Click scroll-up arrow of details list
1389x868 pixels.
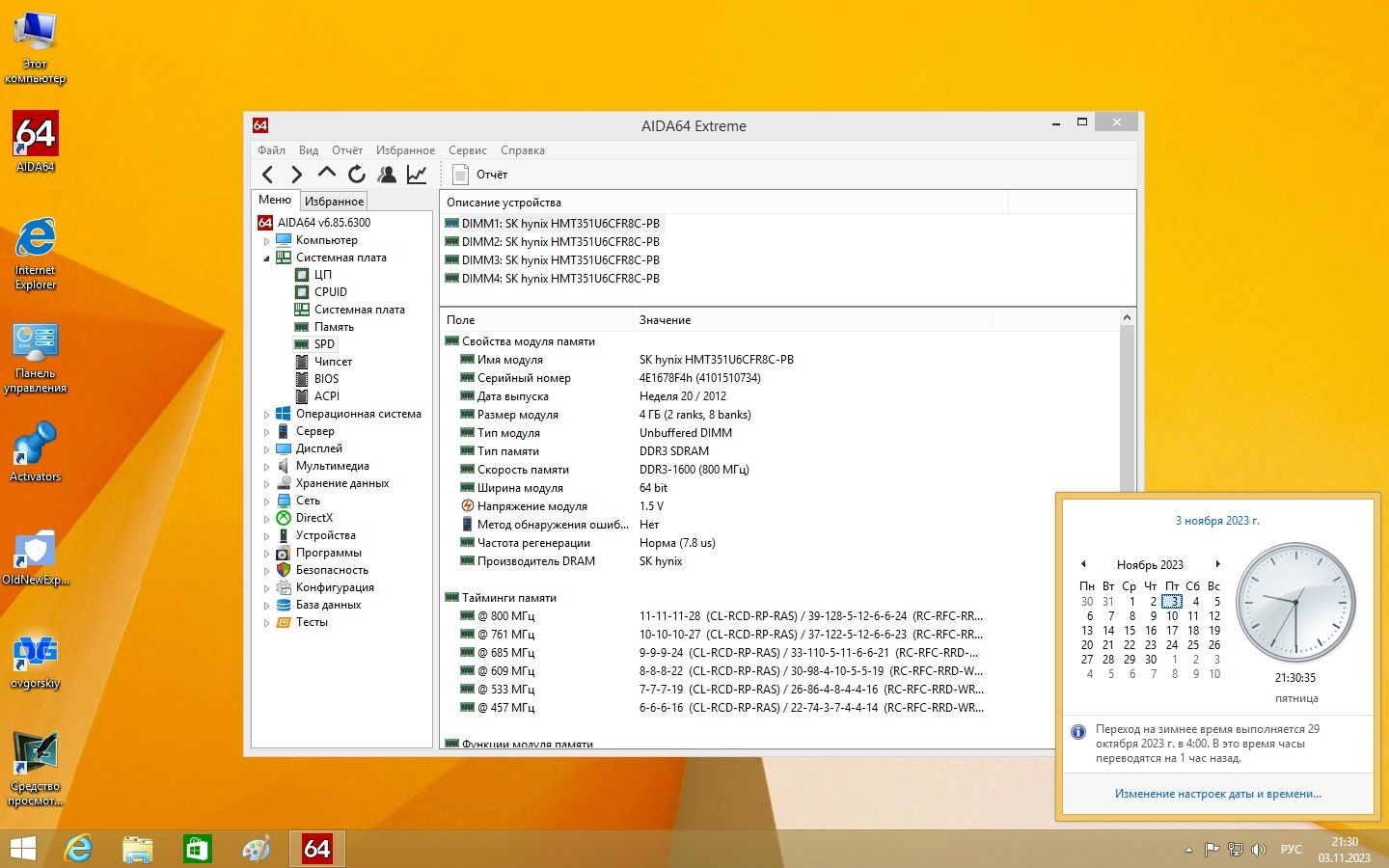(1127, 317)
